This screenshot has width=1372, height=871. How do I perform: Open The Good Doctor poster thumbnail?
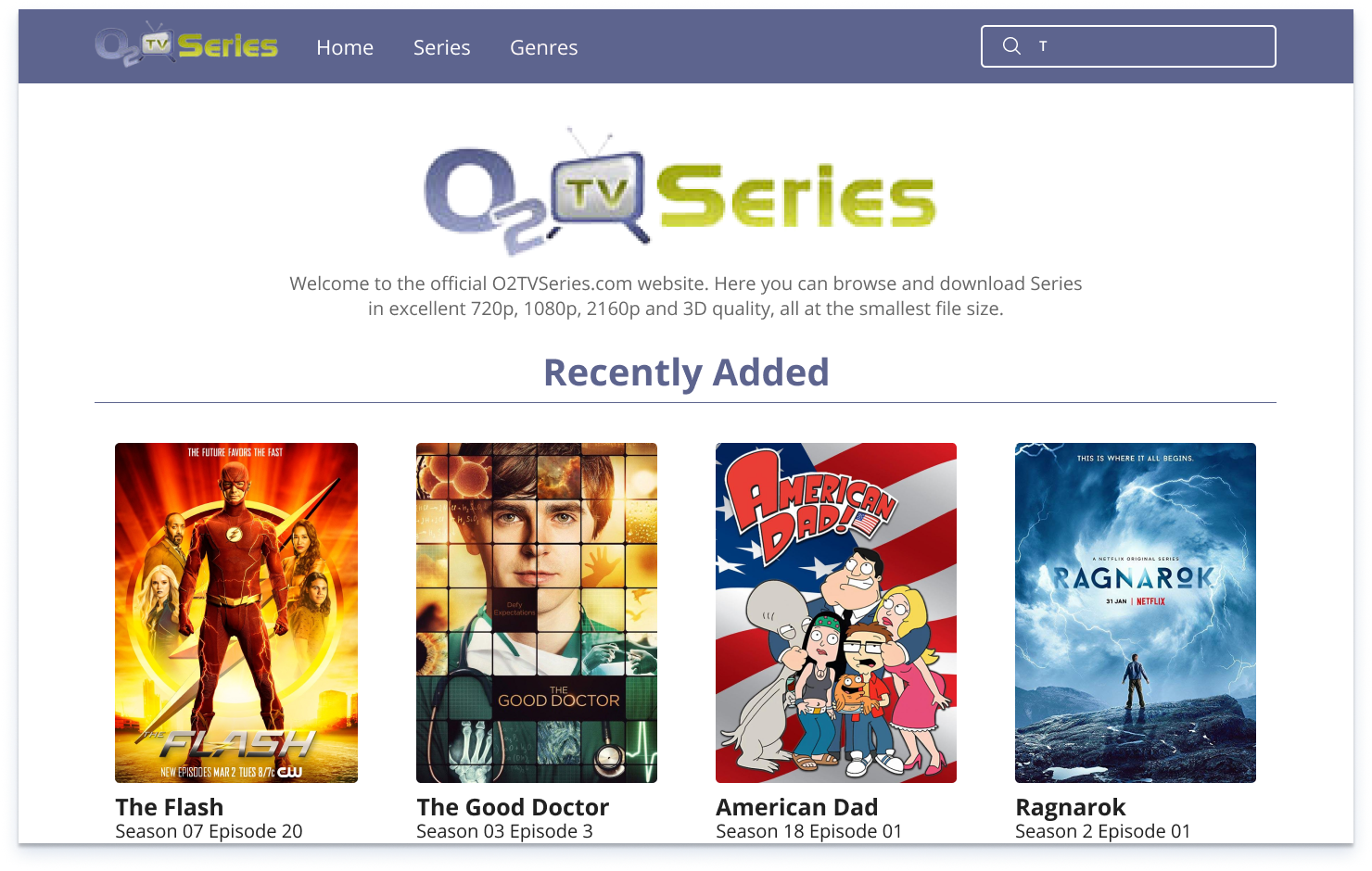(x=537, y=612)
